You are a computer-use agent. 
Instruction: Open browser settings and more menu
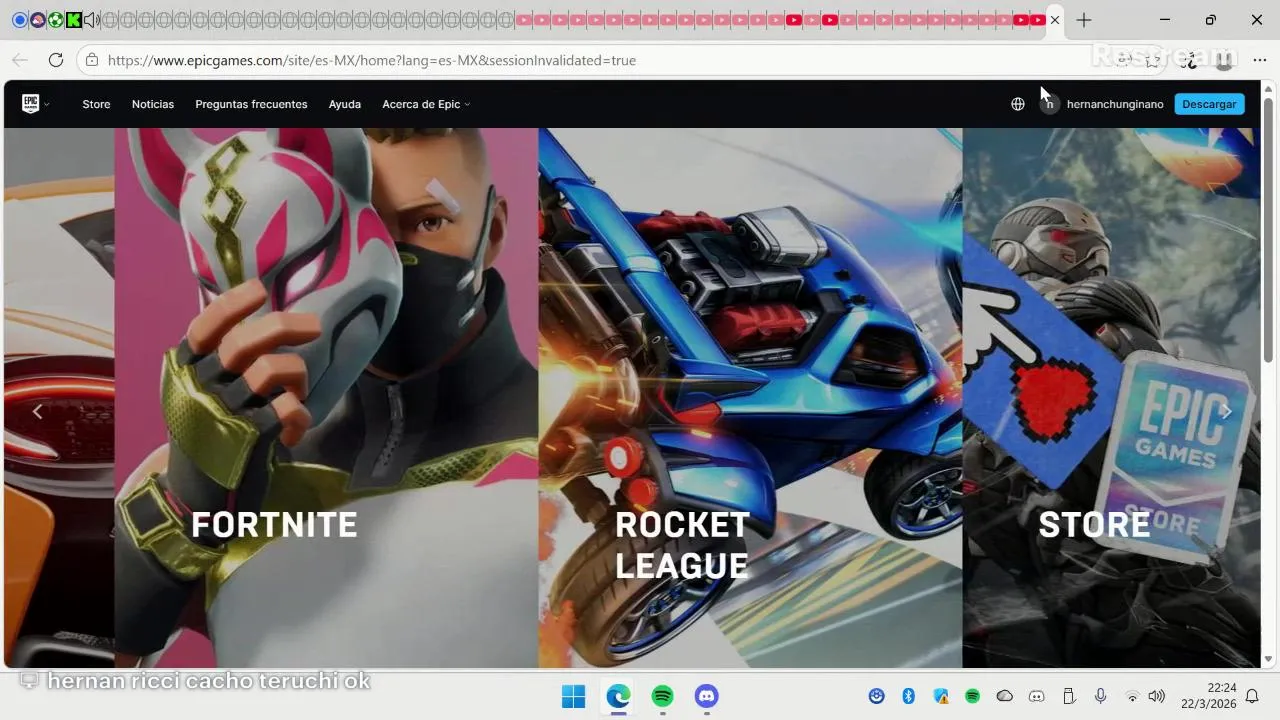pos(1259,60)
